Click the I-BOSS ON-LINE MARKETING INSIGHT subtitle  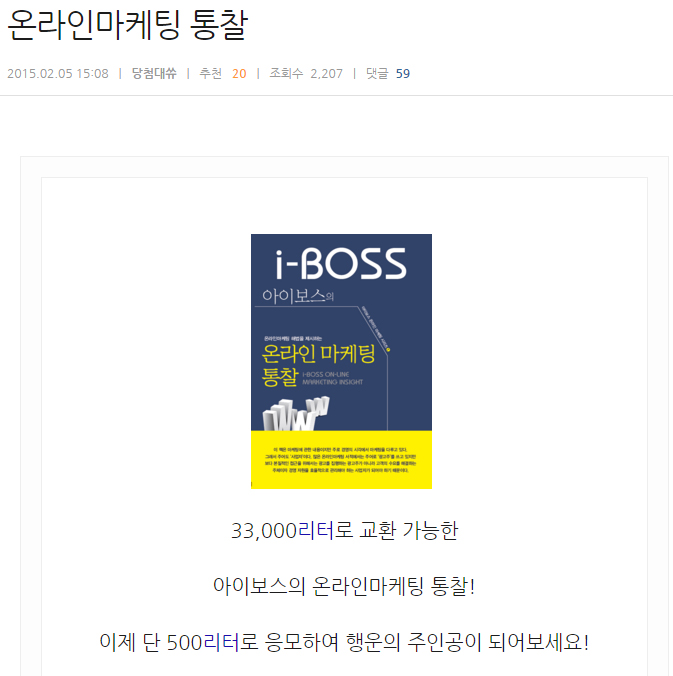click(332, 378)
